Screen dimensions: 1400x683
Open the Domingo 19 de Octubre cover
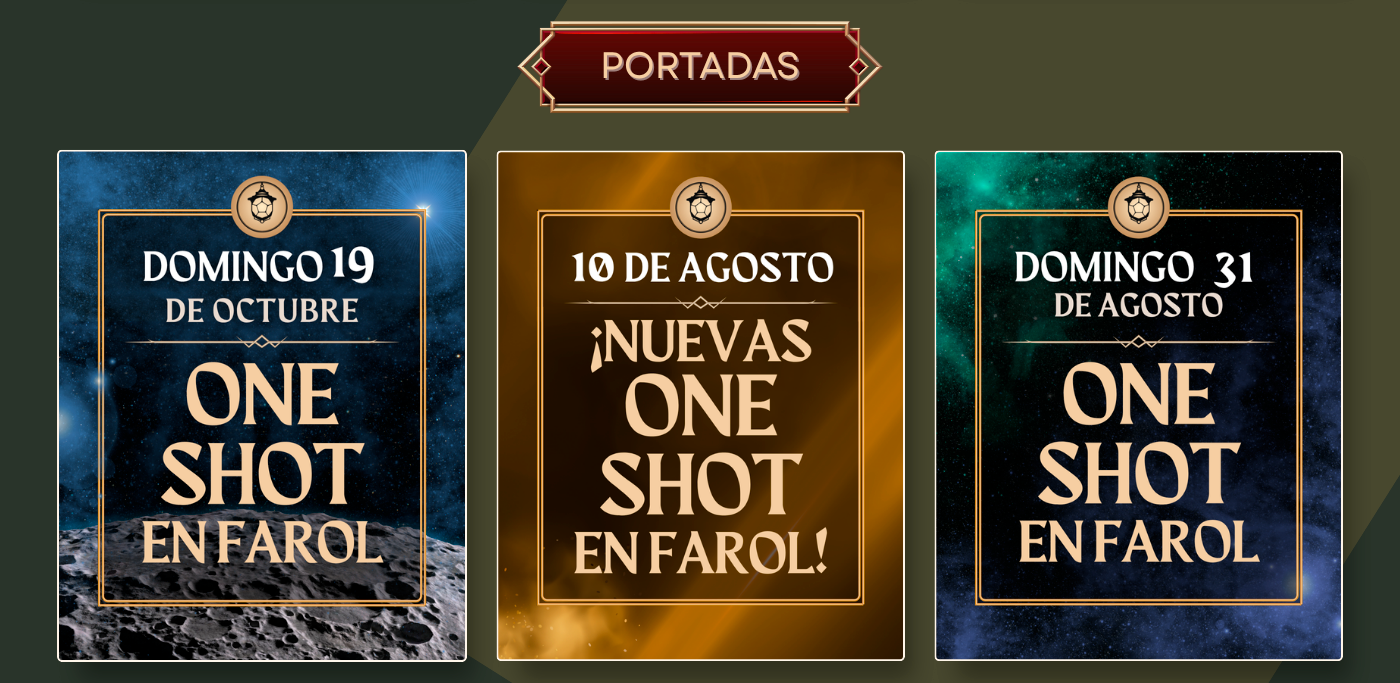click(x=262, y=406)
